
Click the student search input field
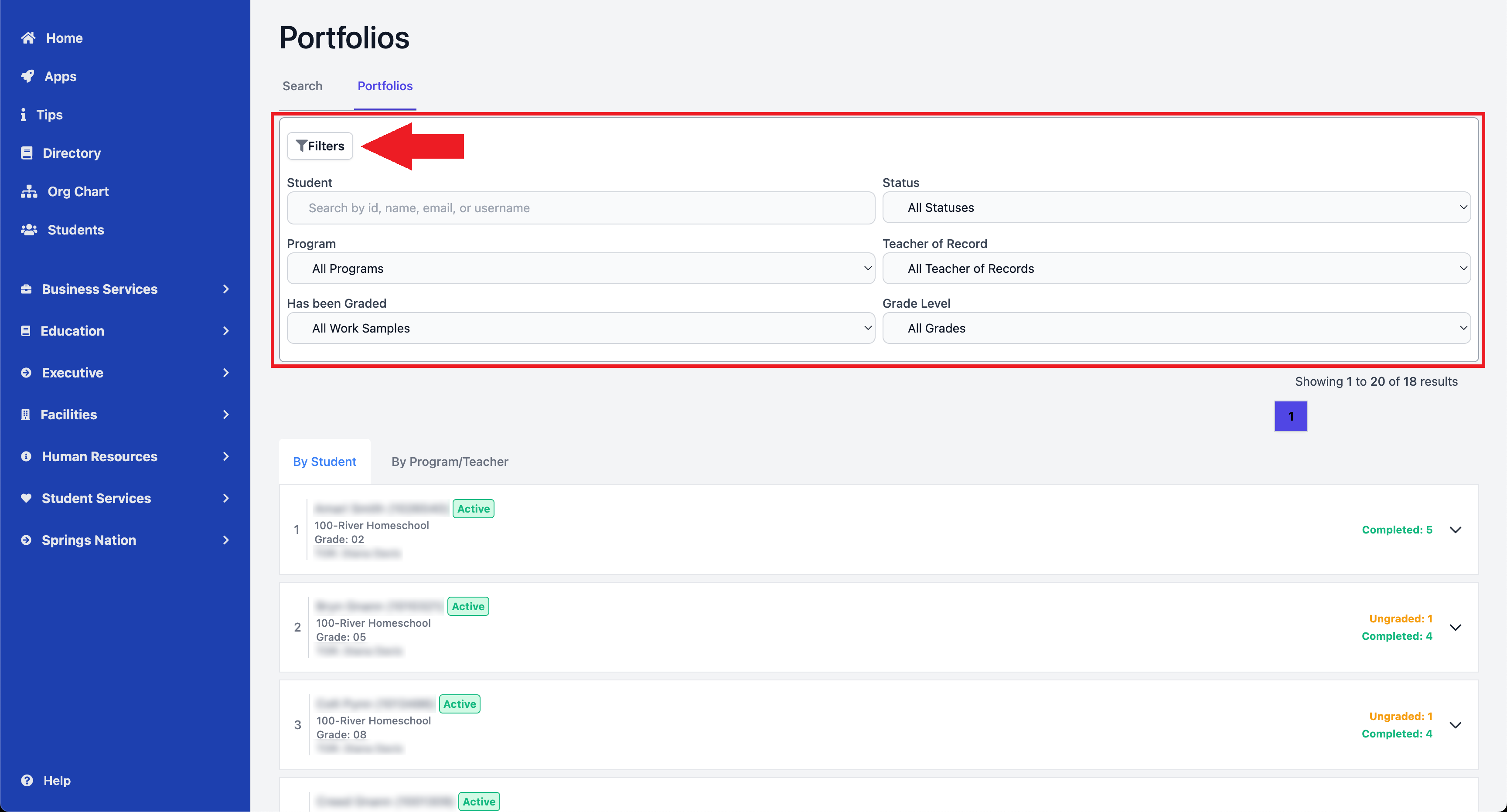coord(580,207)
